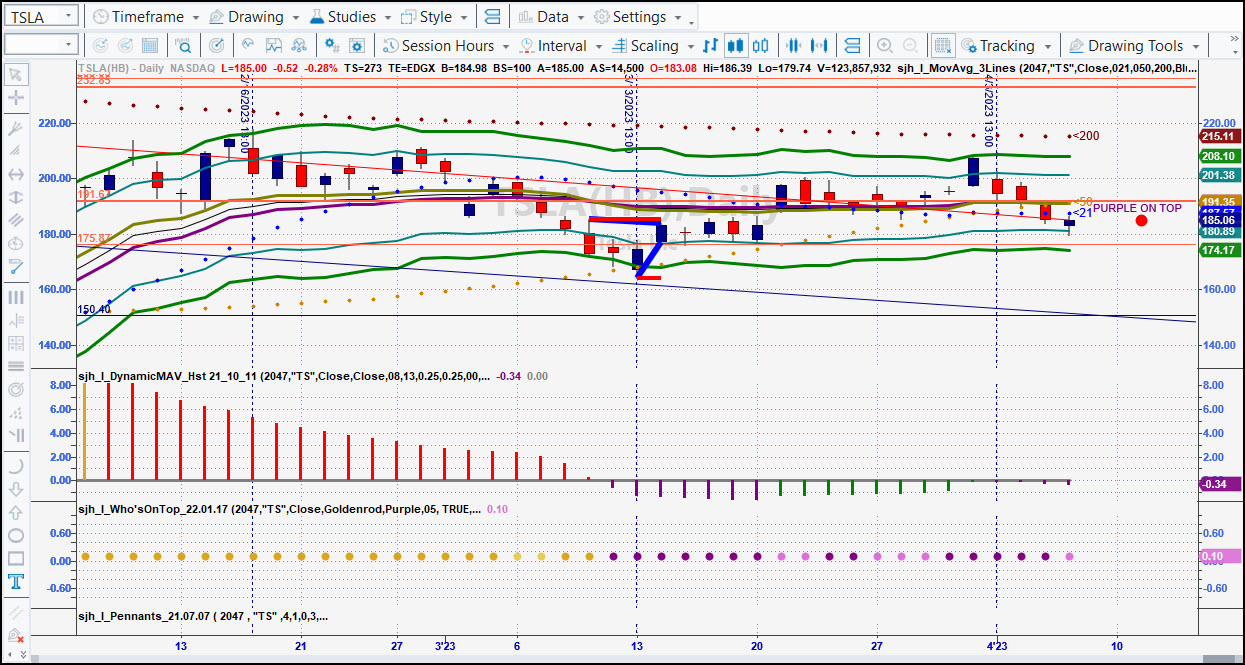
Task: Select the horizontal double-arrow tool
Action: click(x=16, y=173)
